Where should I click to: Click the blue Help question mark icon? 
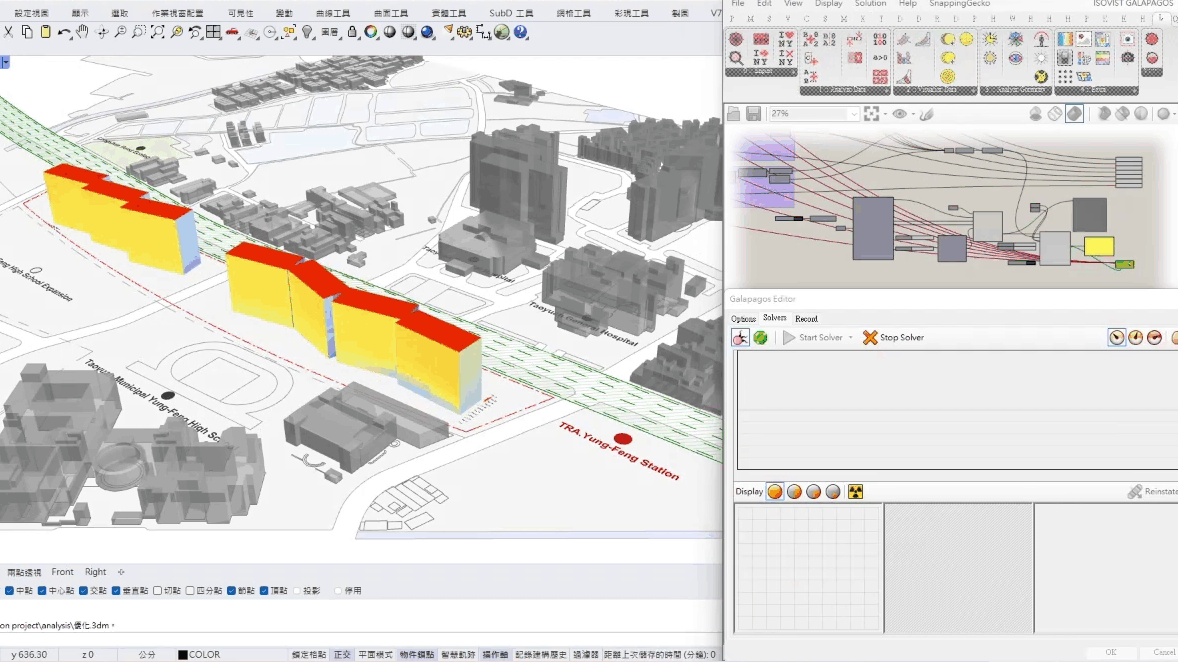click(520, 32)
